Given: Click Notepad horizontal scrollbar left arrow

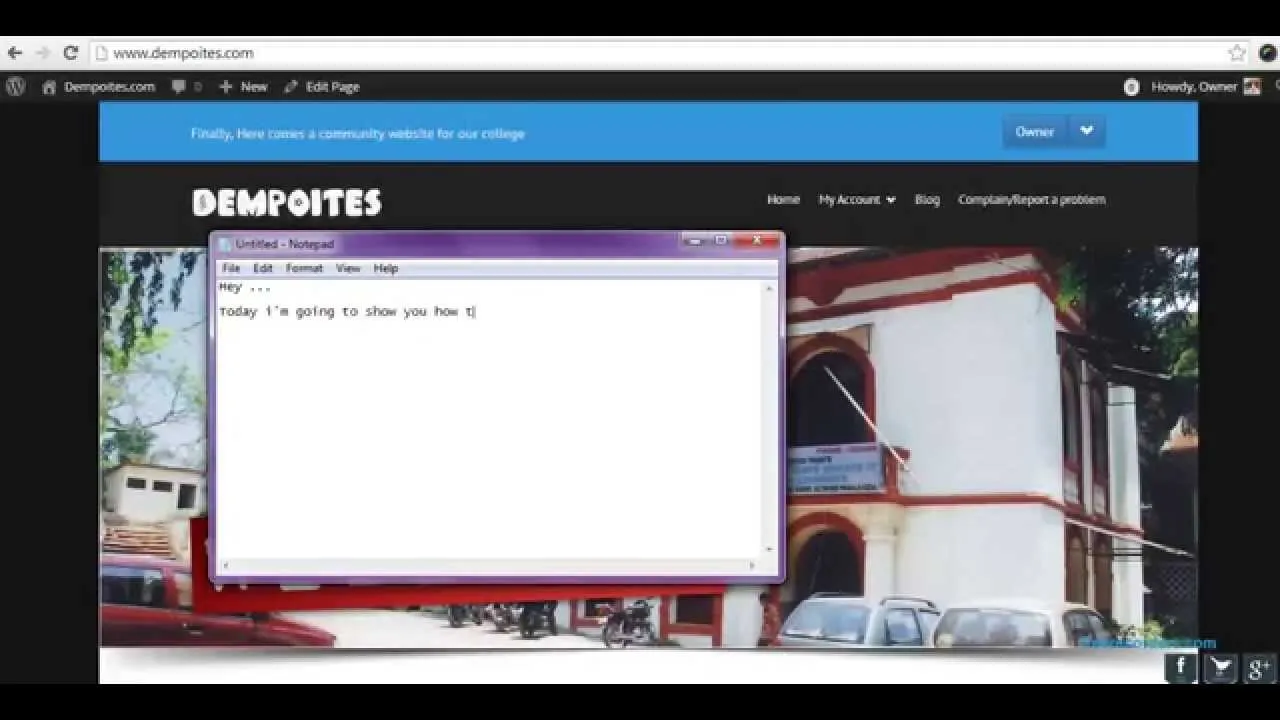Looking at the screenshot, I should (224, 566).
